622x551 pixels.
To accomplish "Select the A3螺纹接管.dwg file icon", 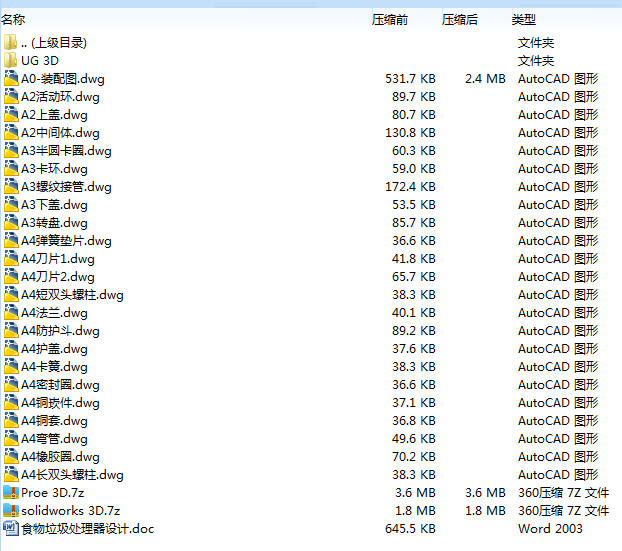I will tap(11, 186).
